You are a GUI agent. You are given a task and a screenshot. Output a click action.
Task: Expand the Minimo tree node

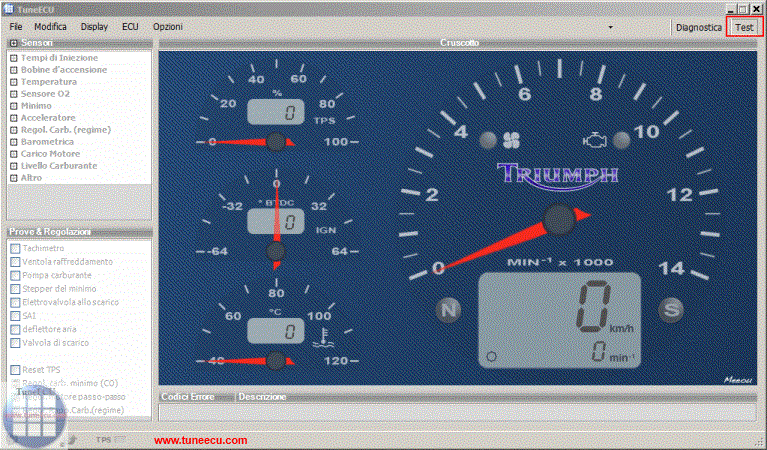[14, 106]
